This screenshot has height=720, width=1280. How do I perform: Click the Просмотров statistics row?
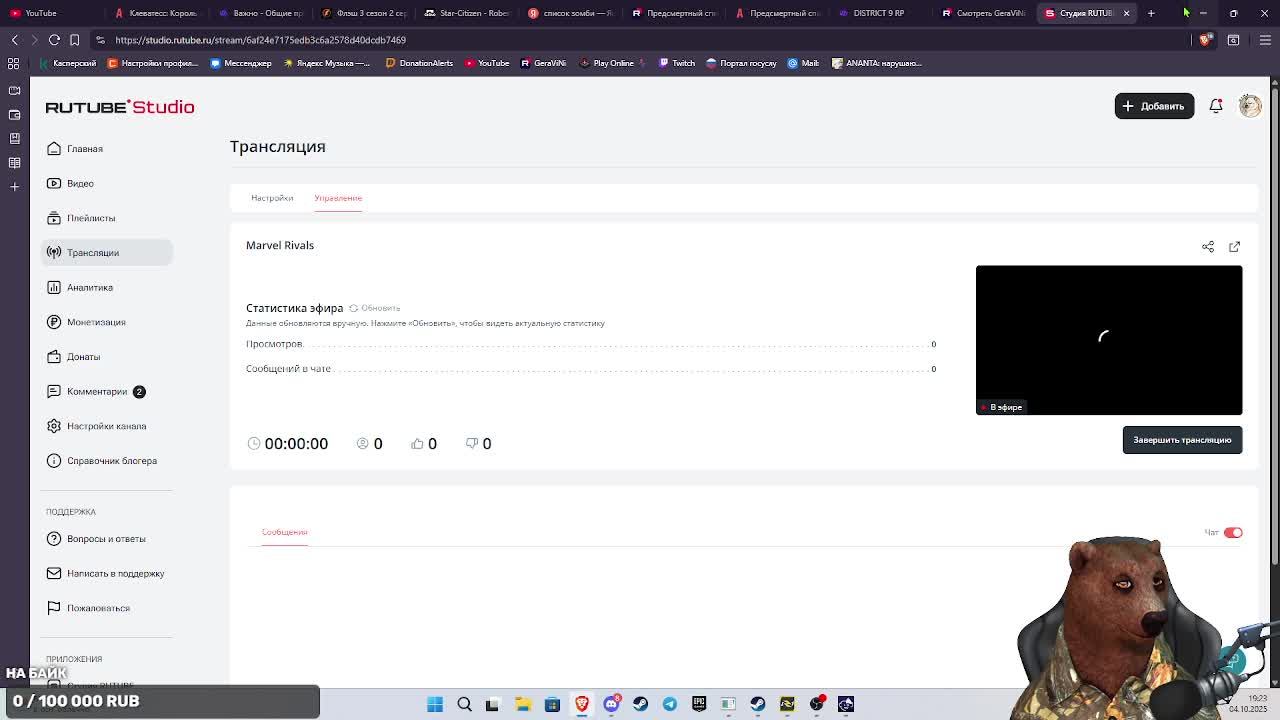point(591,344)
